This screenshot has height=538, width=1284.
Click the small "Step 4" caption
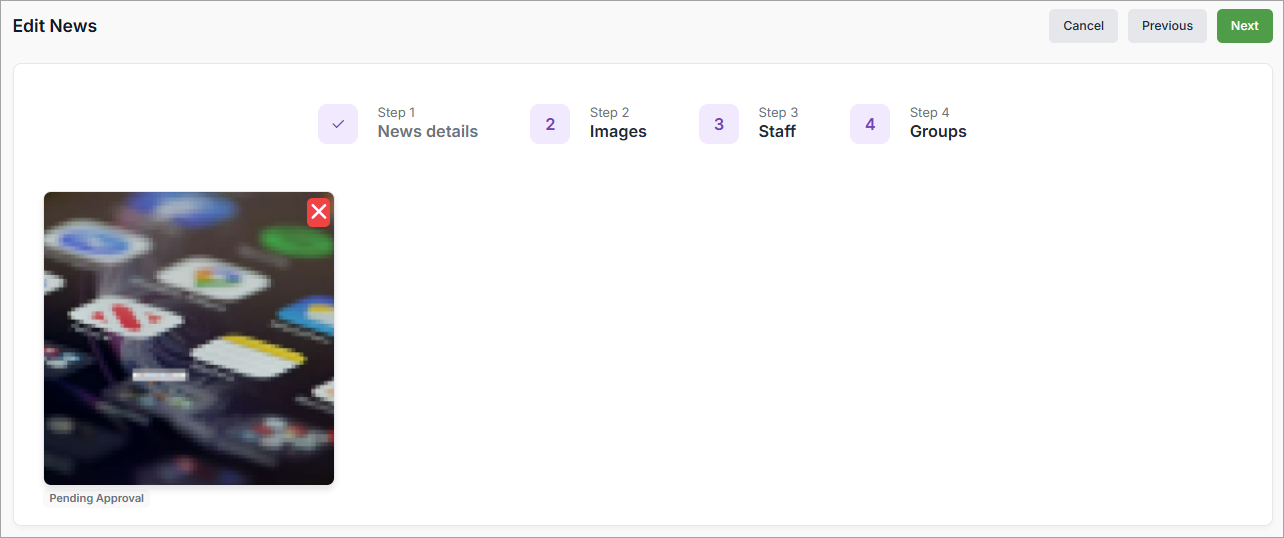929,112
